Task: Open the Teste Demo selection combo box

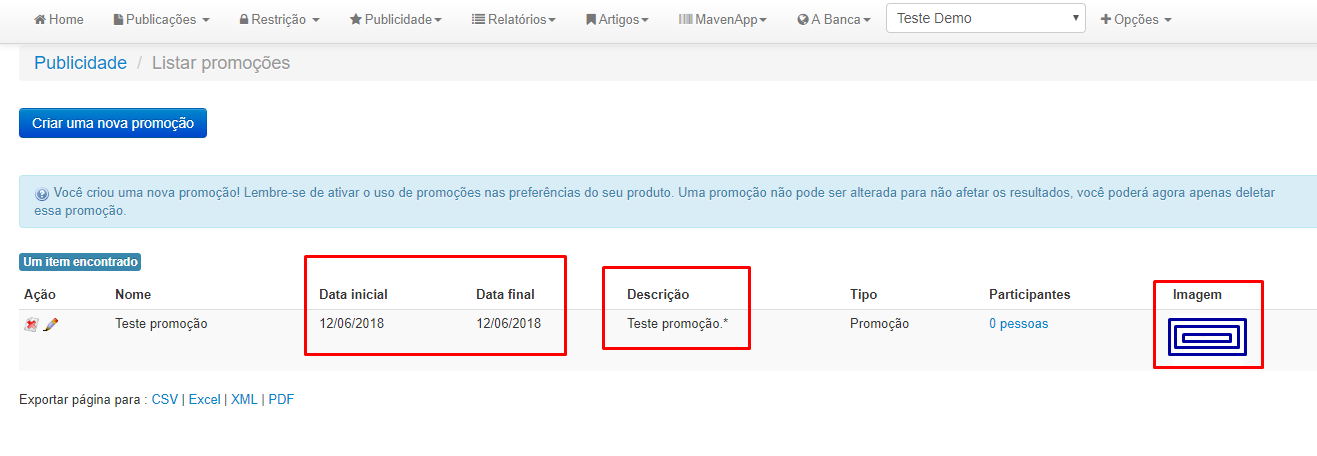Action: pos(986,18)
